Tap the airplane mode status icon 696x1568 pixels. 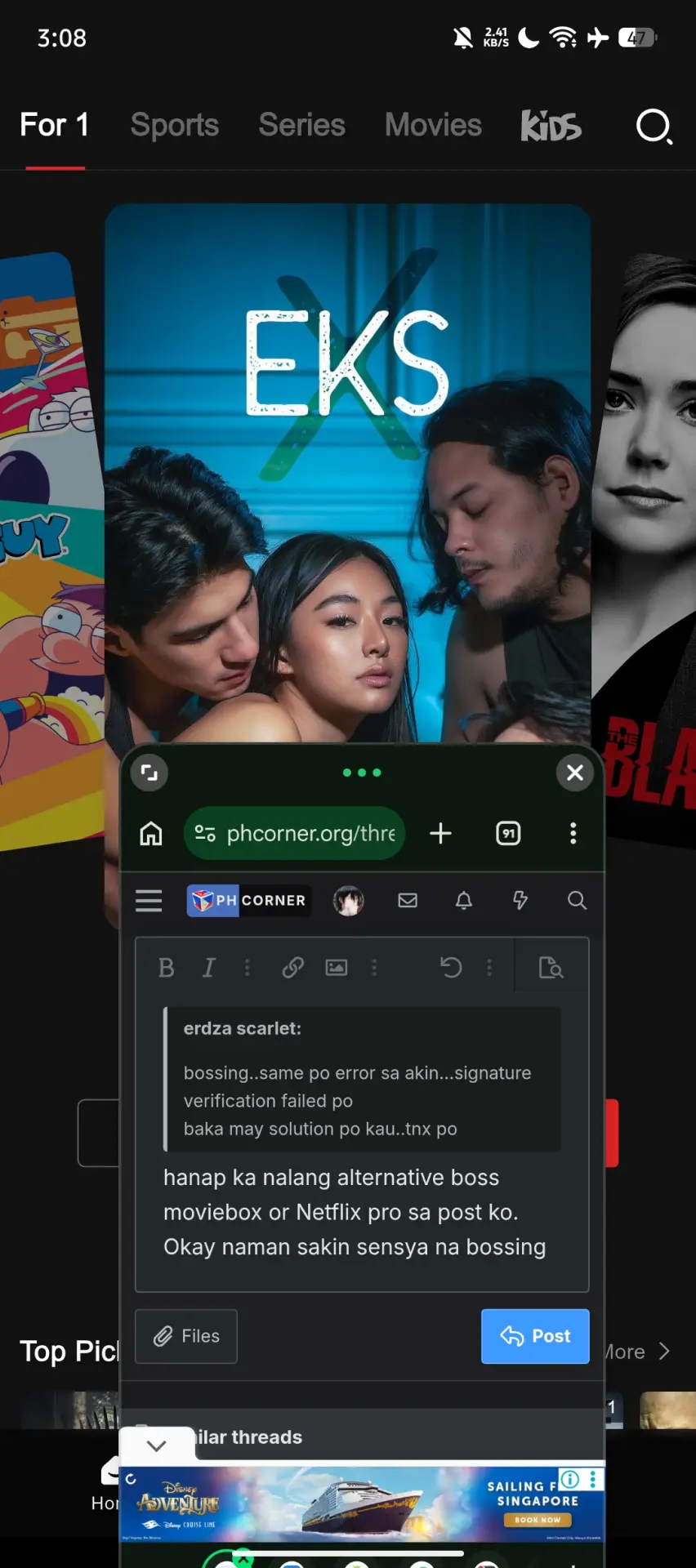click(x=598, y=38)
